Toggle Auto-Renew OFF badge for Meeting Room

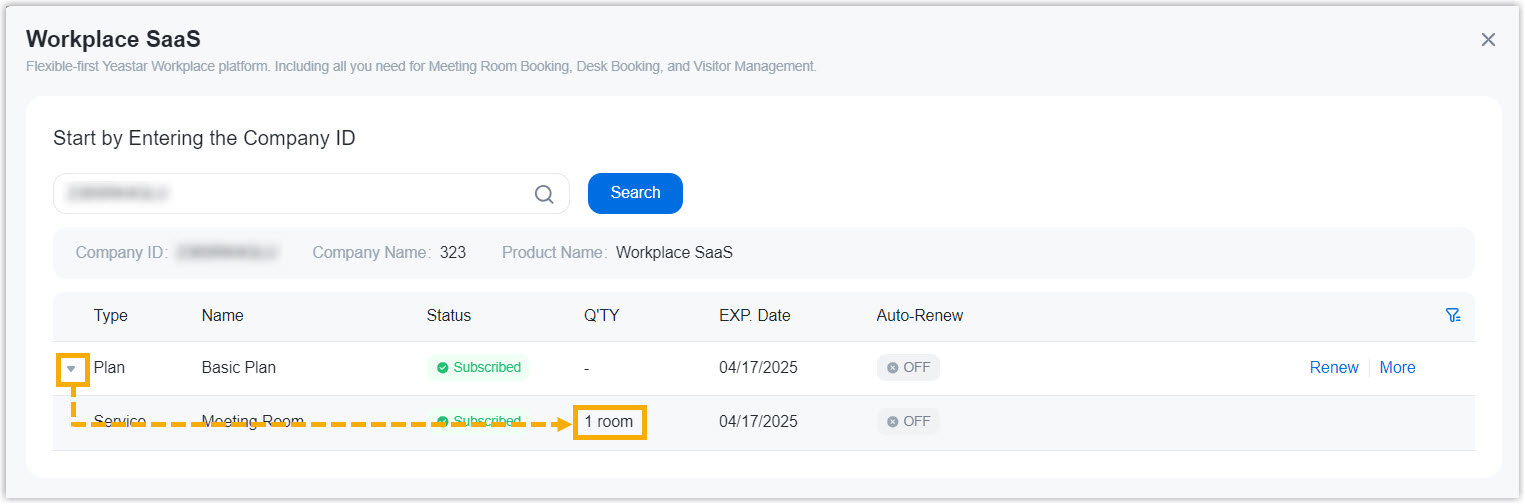908,422
